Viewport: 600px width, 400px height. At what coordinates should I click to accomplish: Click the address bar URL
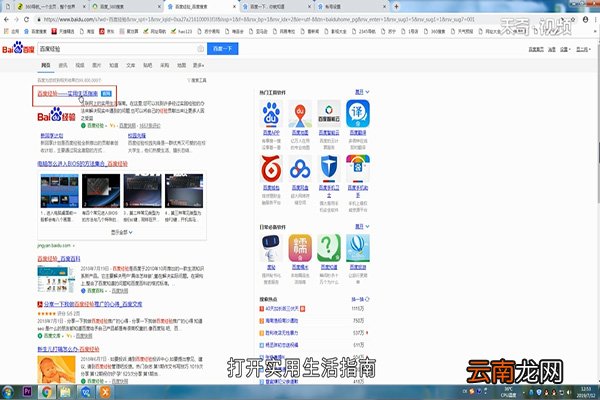tap(259, 19)
